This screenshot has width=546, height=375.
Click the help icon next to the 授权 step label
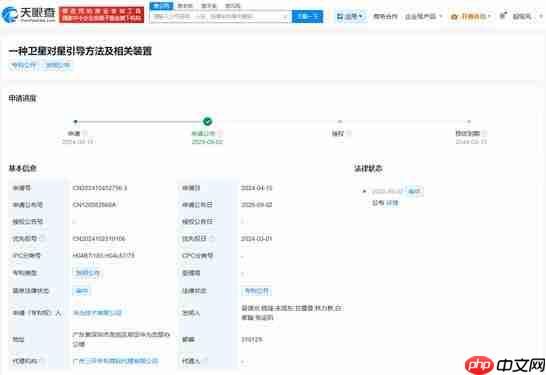tap(349, 133)
